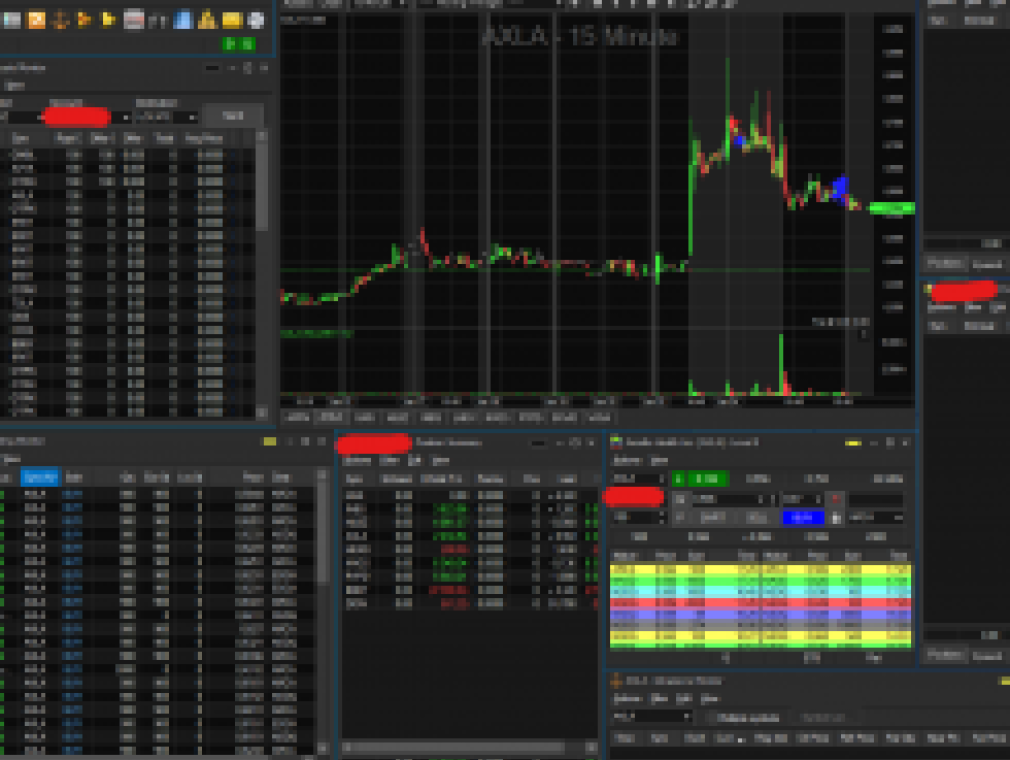Click the striped grid icon leftmost on the toolbar
This screenshot has width=1010, height=760.
tap(10, 19)
